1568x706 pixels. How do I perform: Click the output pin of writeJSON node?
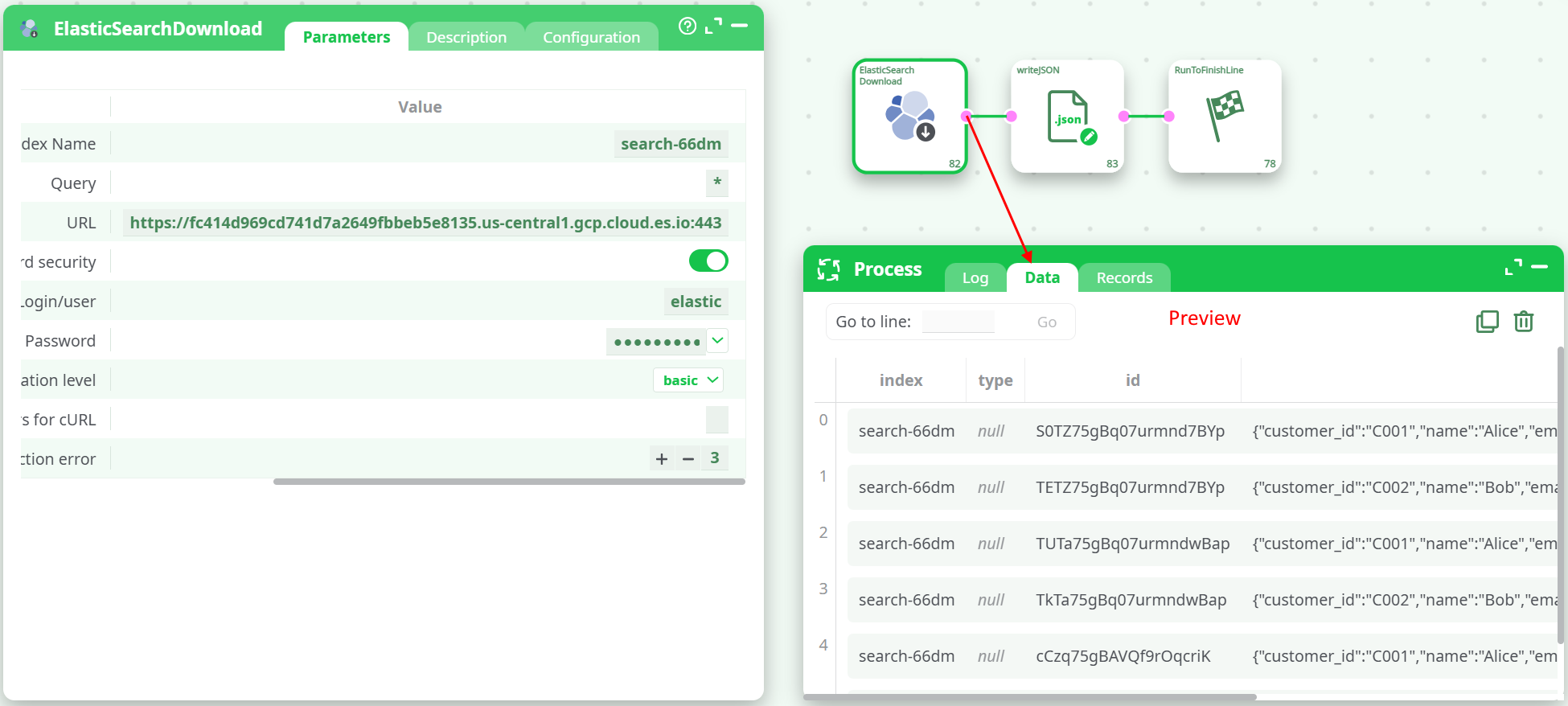(1124, 117)
